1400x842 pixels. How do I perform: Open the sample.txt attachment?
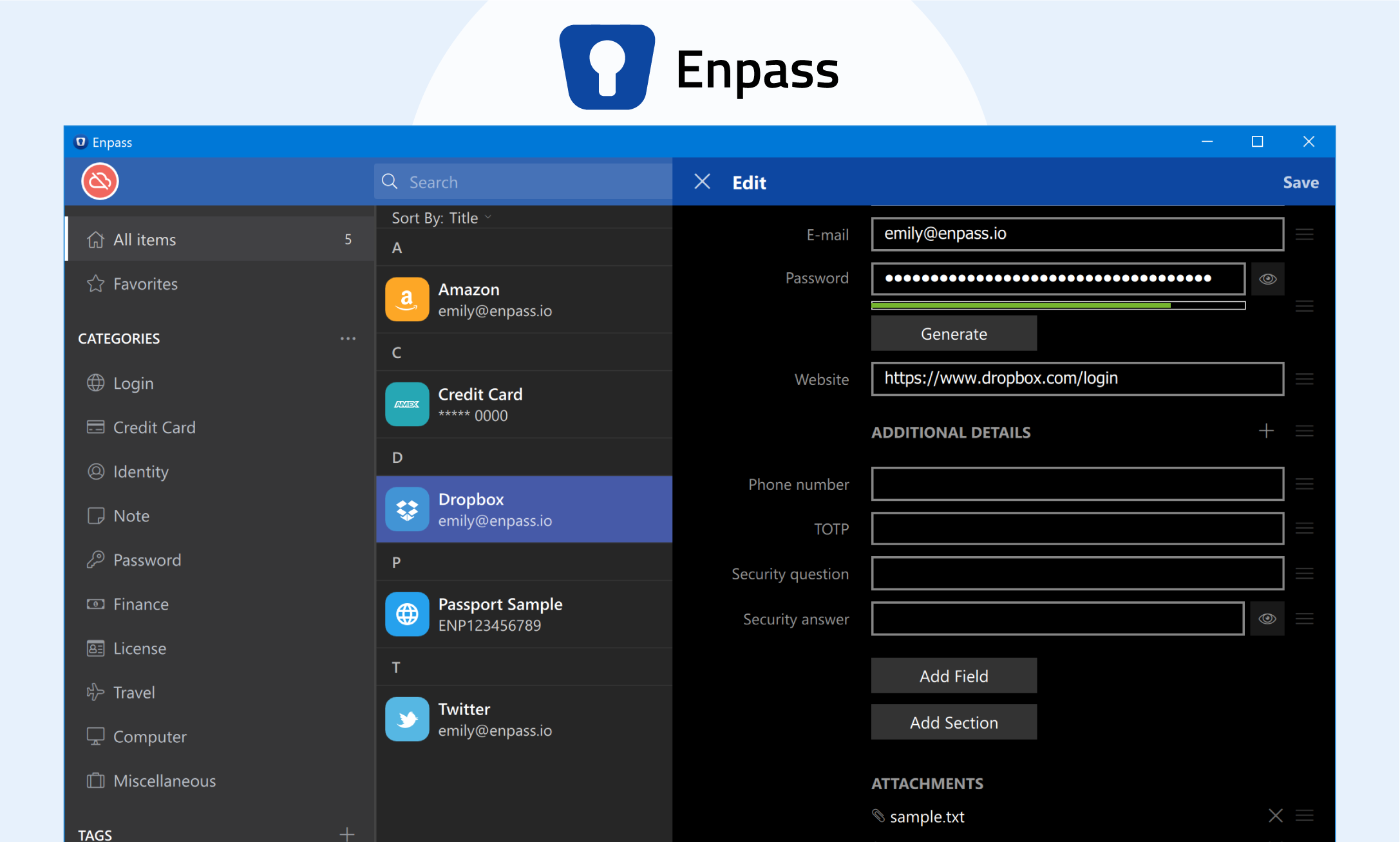click(x=927, y=817)
